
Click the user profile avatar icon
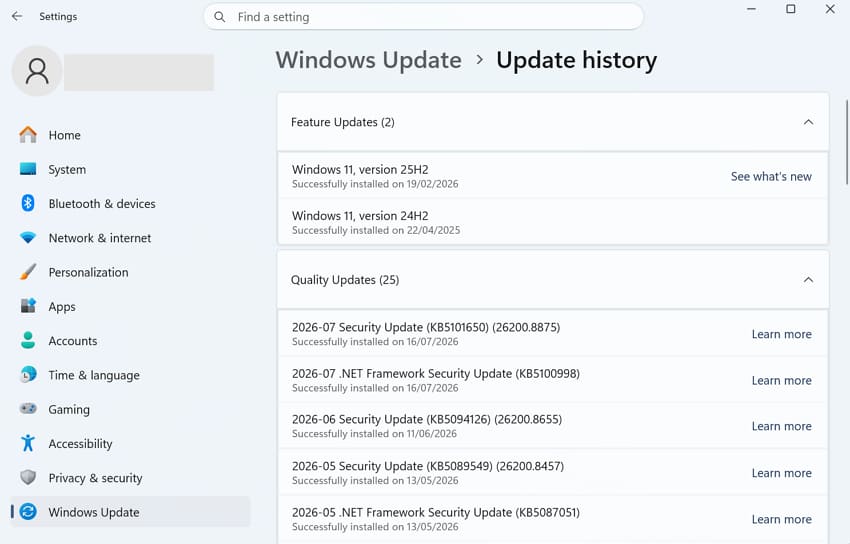pos(37,71)
